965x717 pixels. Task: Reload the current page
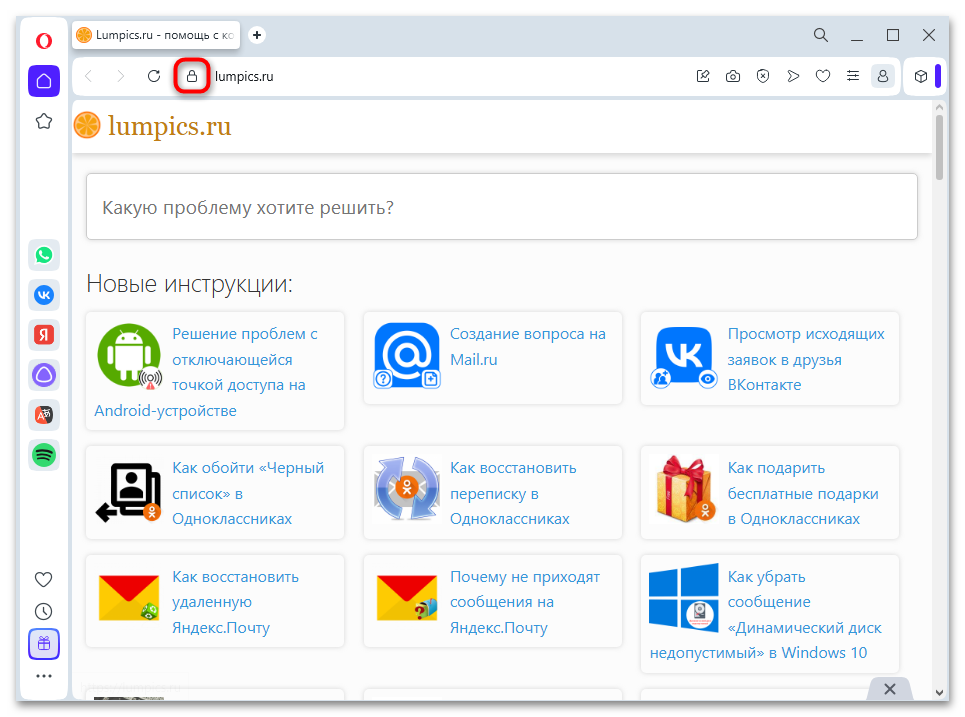154,76
